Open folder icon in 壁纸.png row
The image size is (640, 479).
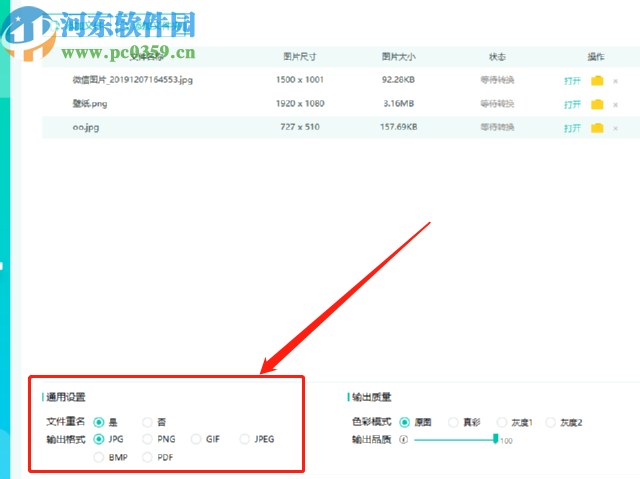click(597, 104)
